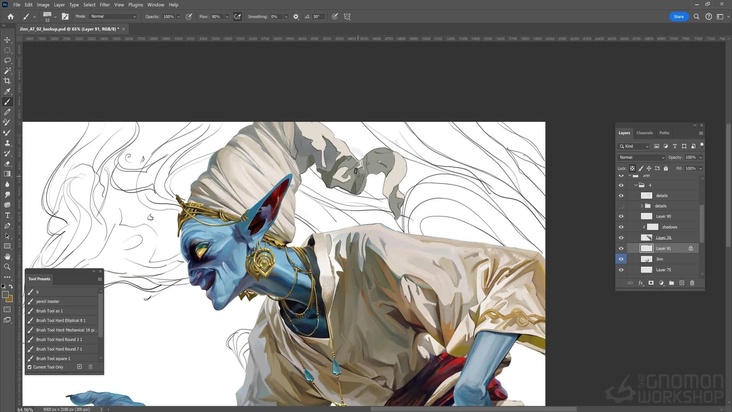Image resolution: width=732 pixels, height=412 pixels.
Task: Show the hidden details group
Action: coord(621,206)
